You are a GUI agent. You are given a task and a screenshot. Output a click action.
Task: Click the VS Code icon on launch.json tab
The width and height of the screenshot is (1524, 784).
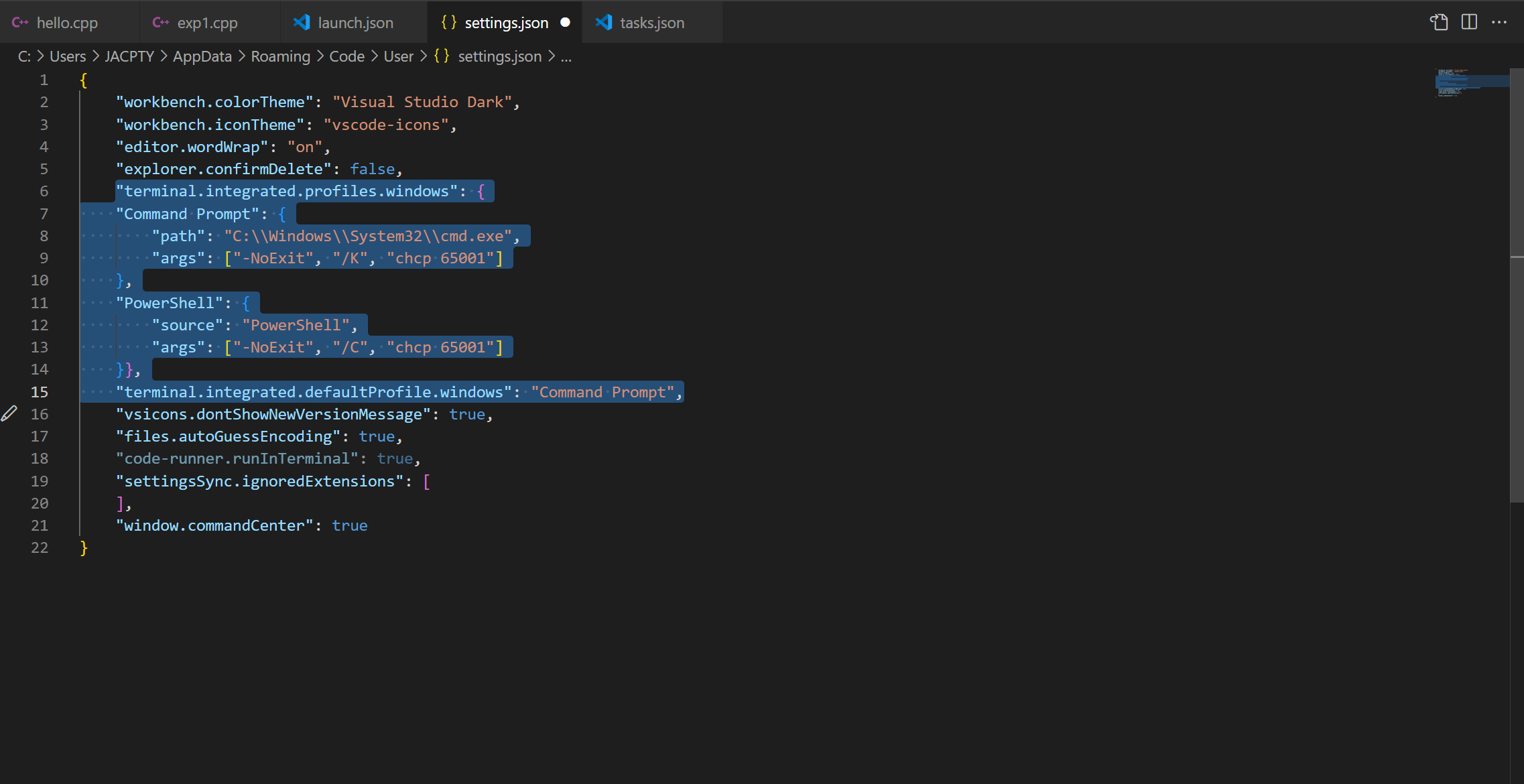(x=302, y=22)
